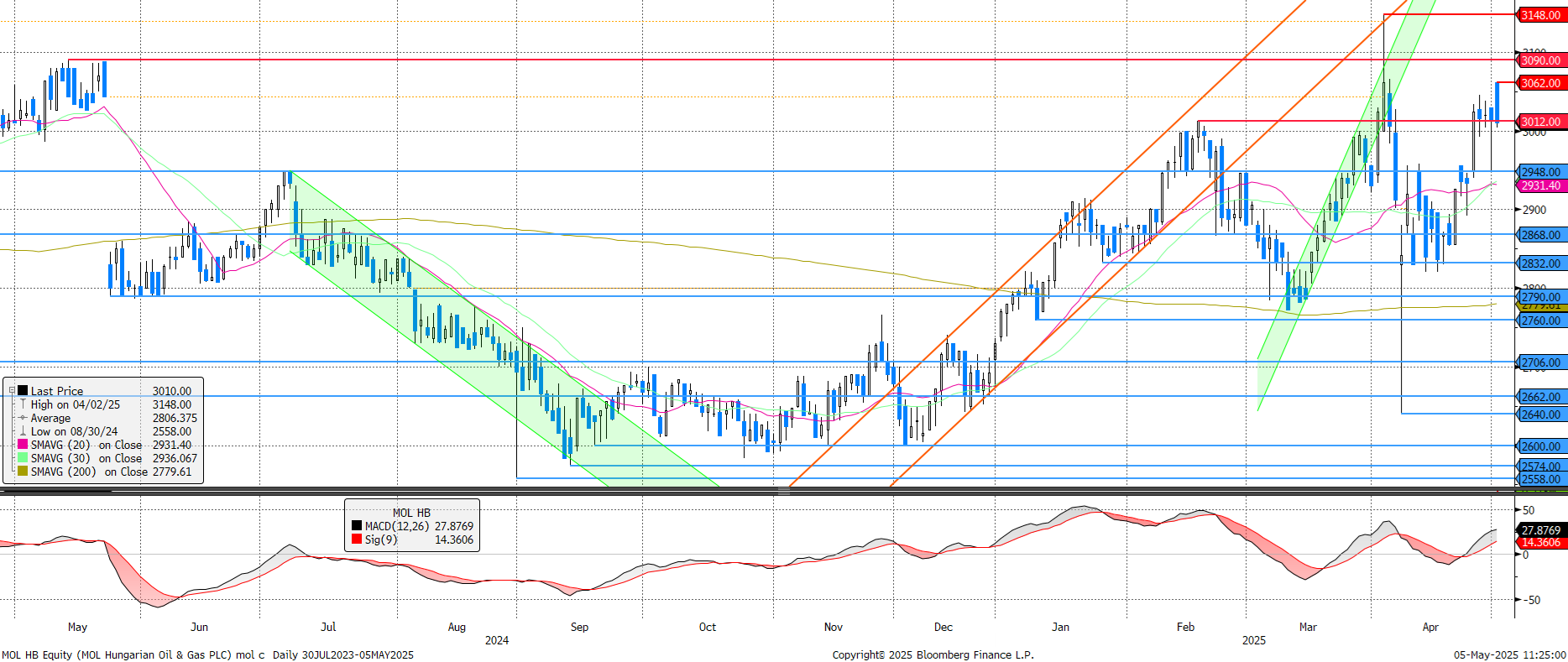Image resolution: width=1568 pixels, height=662 pixels.
Task: Click the 2868.00 blue price label
Action: point(1541,235)
